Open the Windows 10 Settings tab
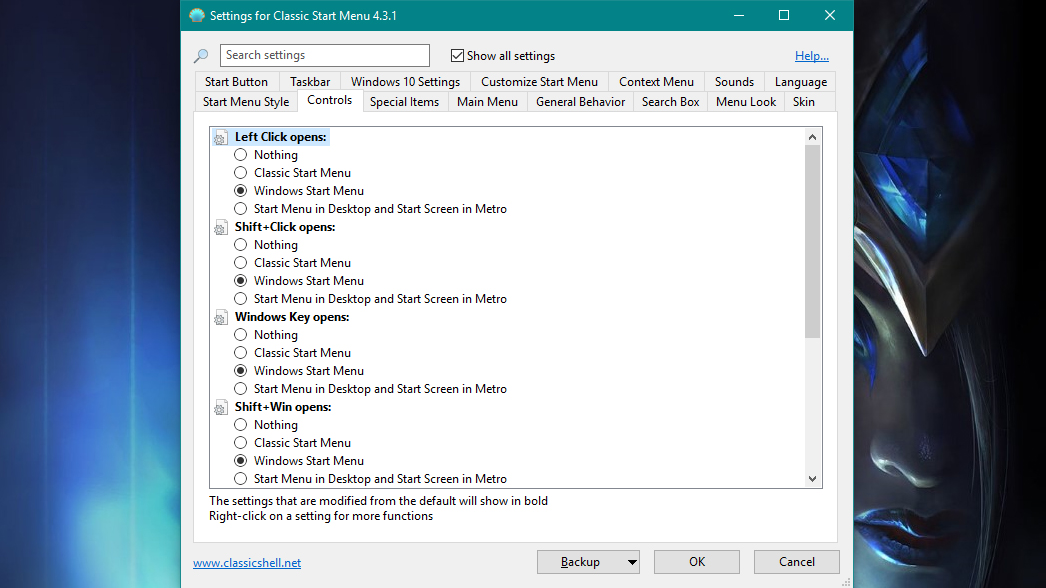 click(x=406, y=81)
